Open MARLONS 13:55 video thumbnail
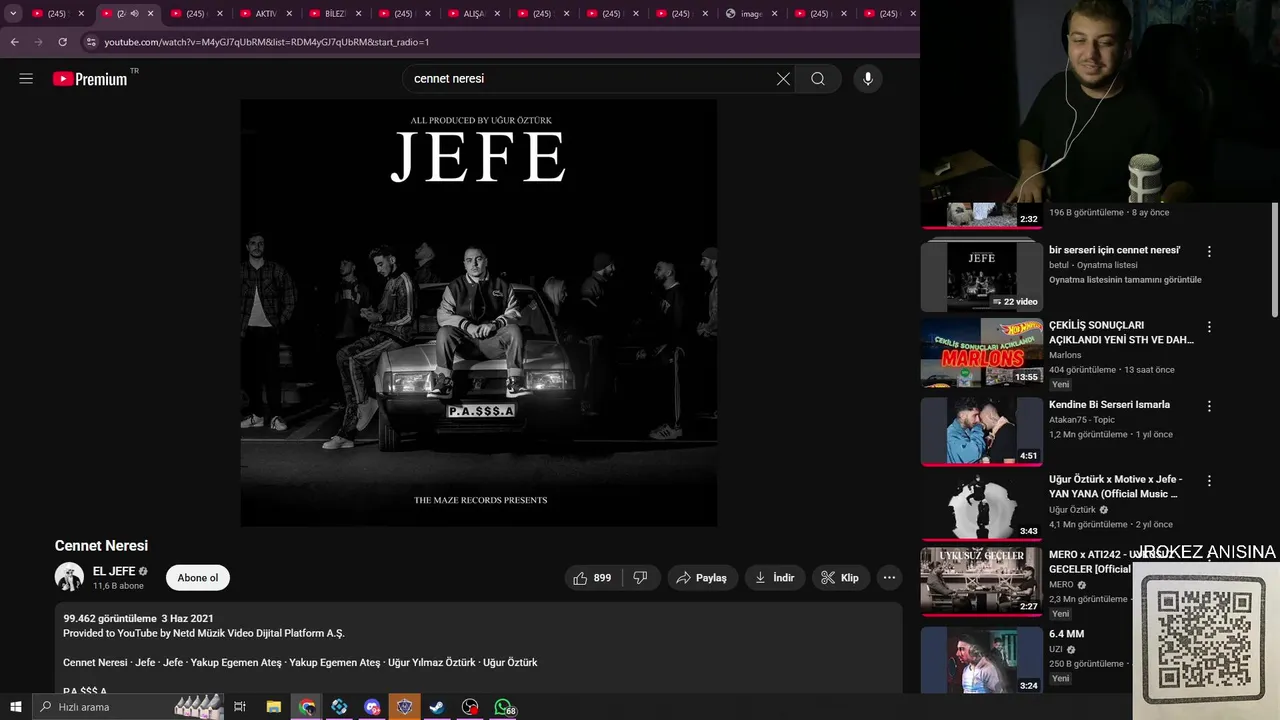This screenshot has height=720, width=1280. [x=981, y=352]
